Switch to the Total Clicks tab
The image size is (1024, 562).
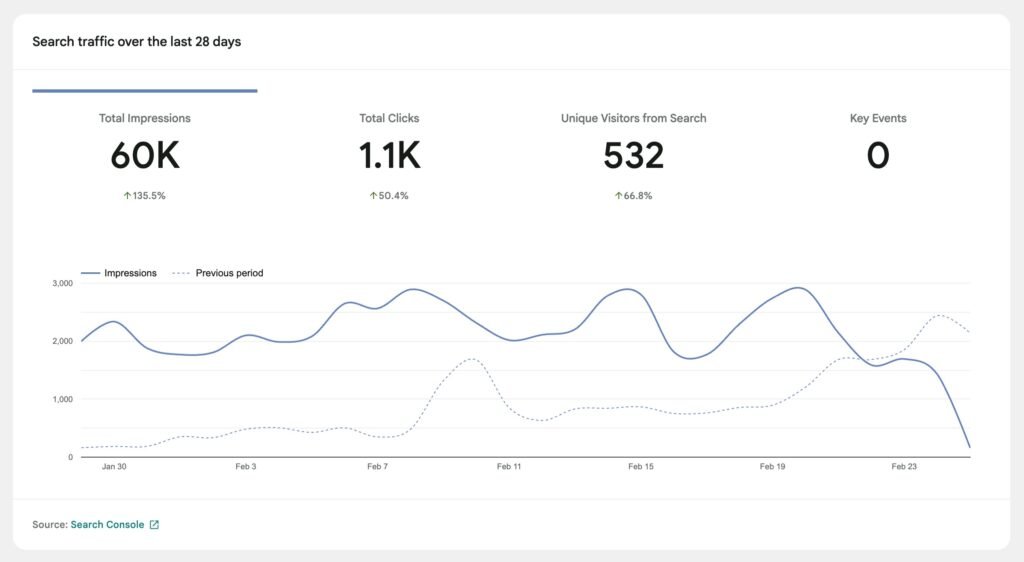click(389, 118)
